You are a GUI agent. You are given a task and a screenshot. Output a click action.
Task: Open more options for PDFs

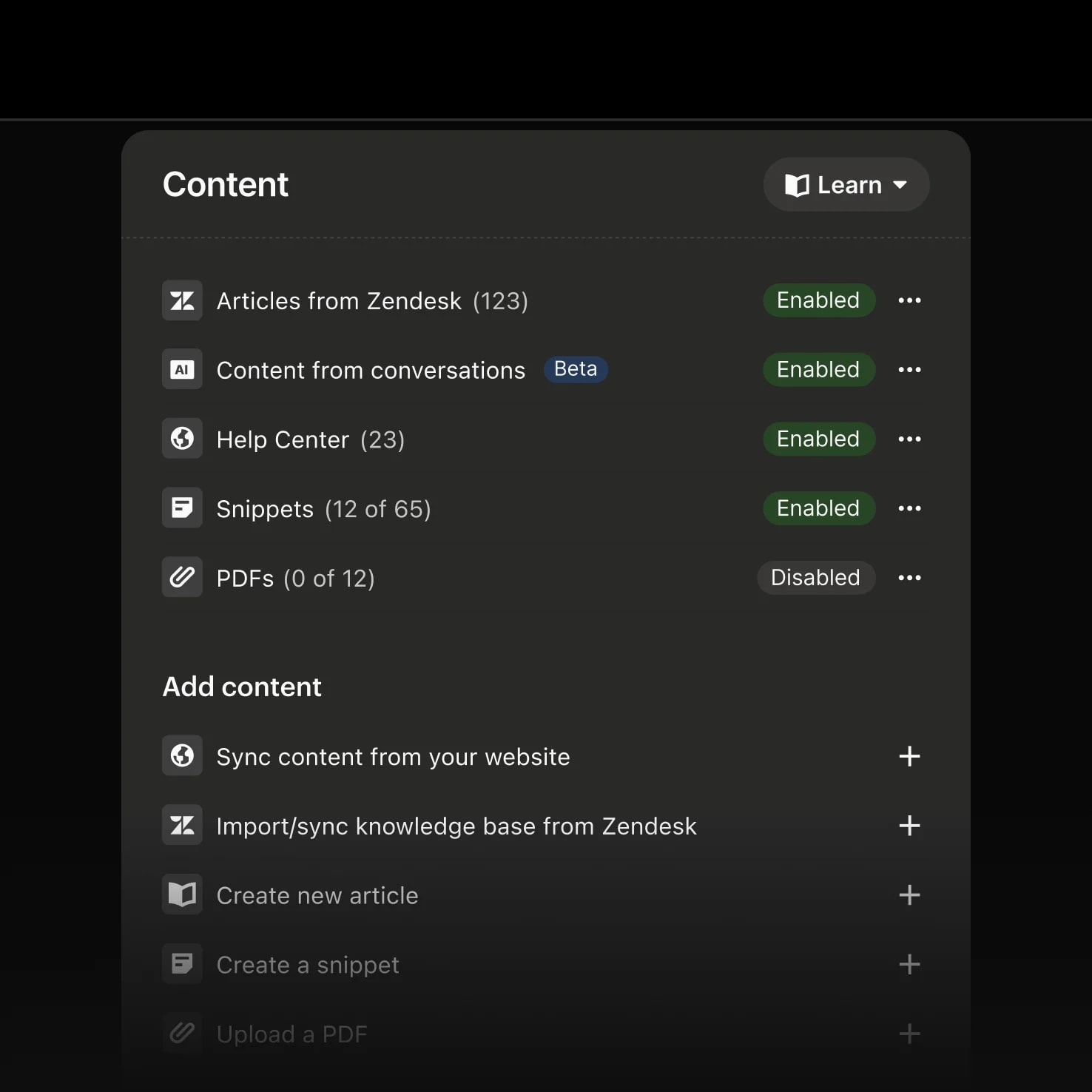tap(909, 577)
